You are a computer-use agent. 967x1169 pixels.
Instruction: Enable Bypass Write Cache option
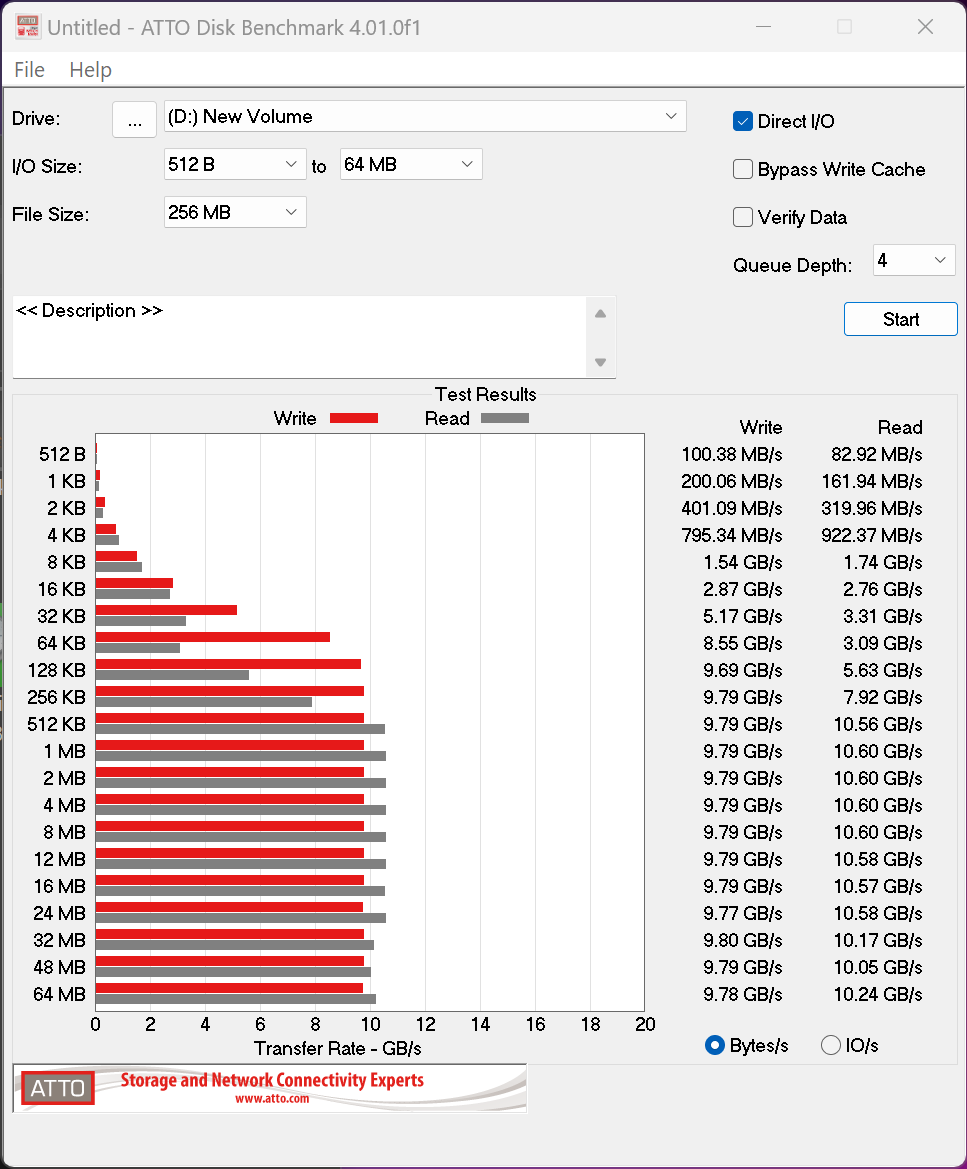point(743,169)
